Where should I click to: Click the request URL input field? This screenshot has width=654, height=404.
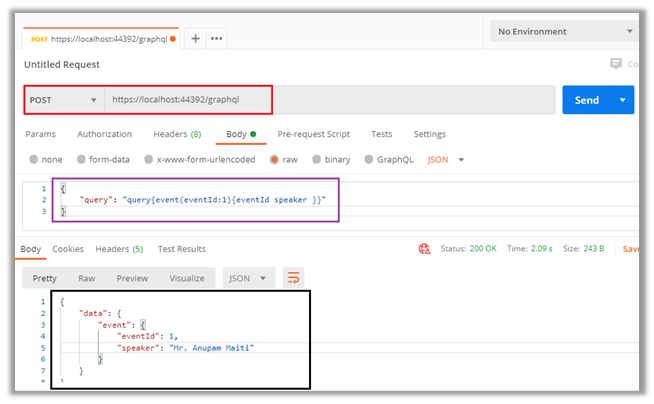click(330, 100)
